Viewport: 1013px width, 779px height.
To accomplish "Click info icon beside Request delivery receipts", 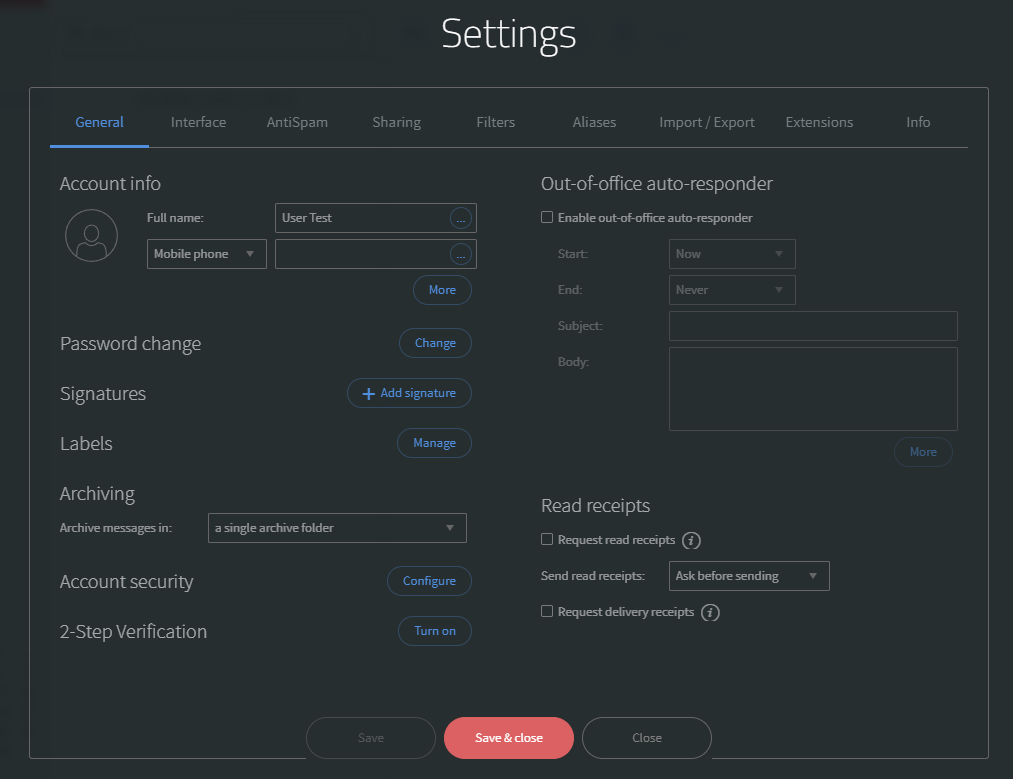I will (x=710, y=612).
